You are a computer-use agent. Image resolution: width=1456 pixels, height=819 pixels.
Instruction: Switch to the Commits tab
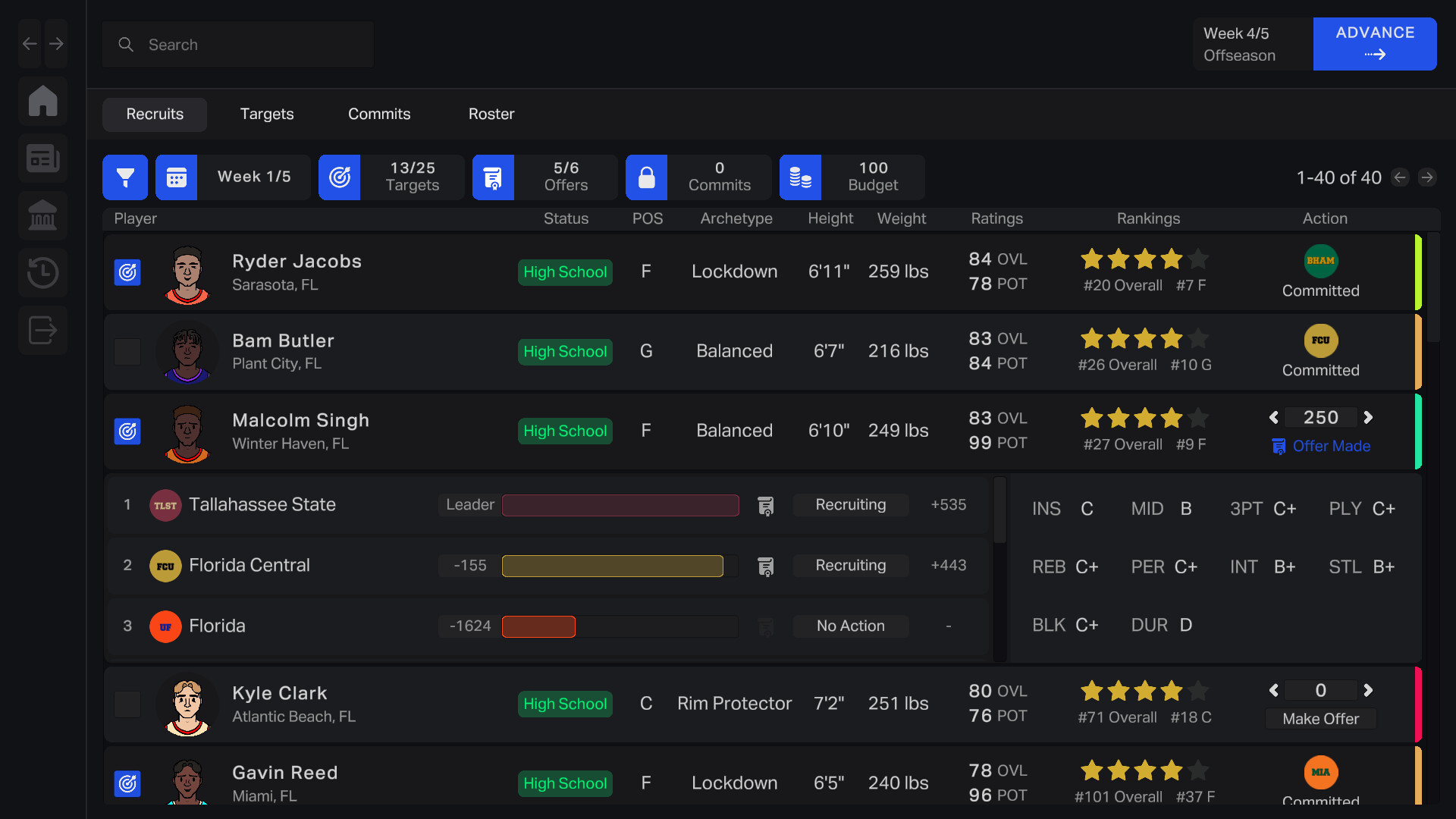coord(379,115)
